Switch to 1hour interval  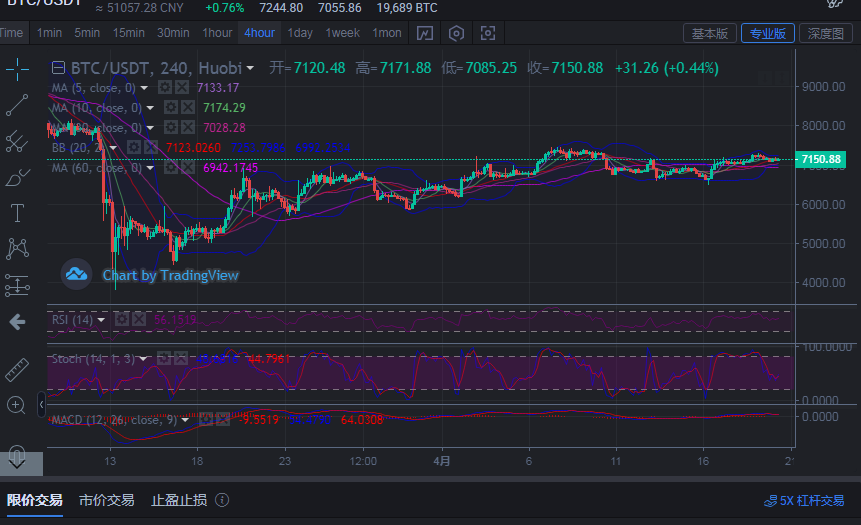tap(217, 33)
